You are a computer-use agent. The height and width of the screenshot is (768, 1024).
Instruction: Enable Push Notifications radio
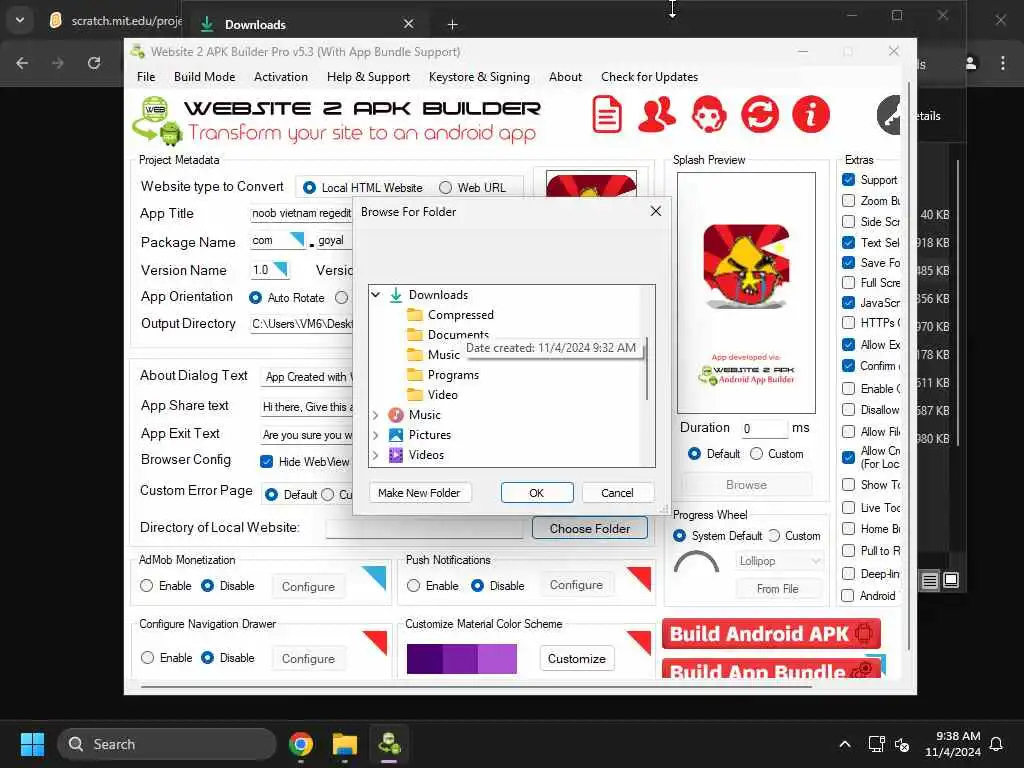(413, 586)
